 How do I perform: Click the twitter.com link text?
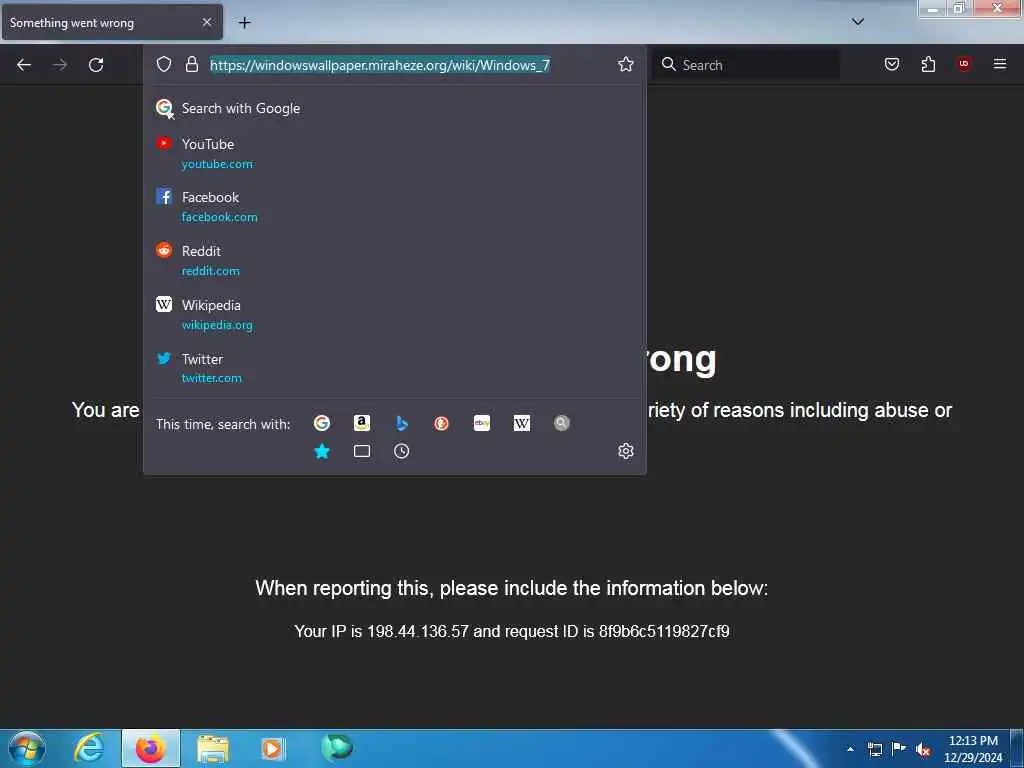212,377
